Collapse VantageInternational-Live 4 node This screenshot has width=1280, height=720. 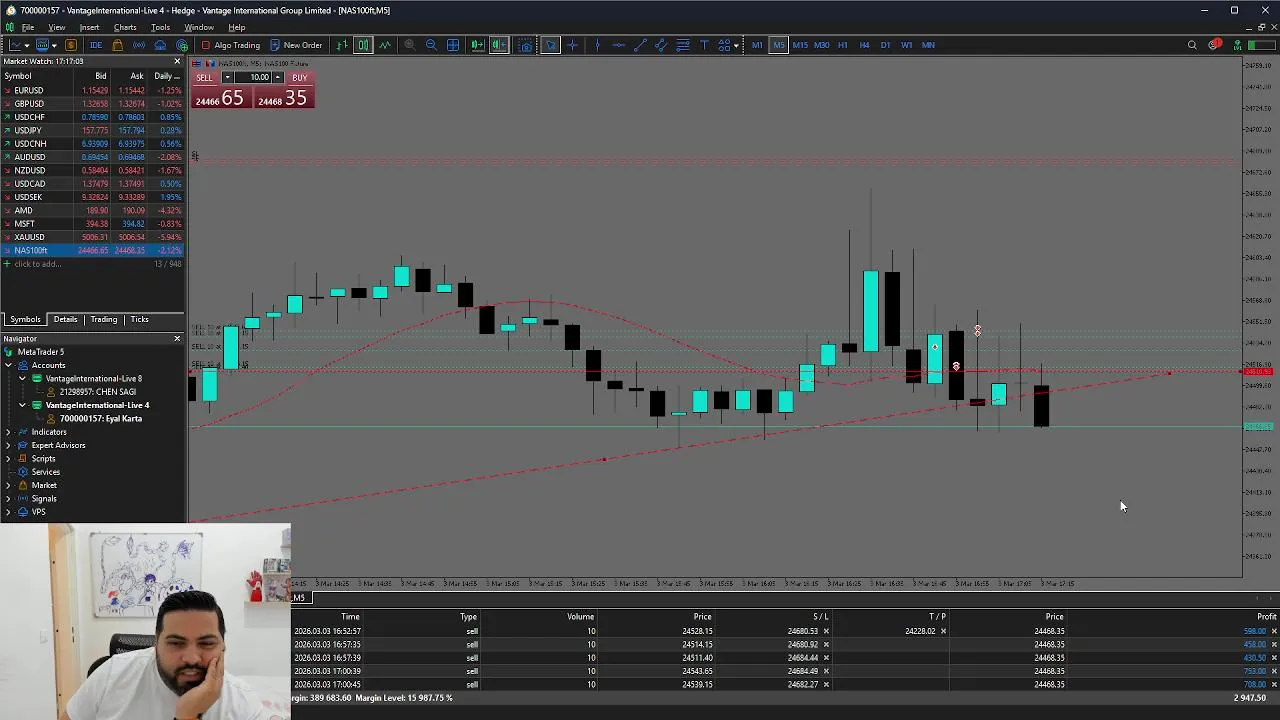(23, 405)
